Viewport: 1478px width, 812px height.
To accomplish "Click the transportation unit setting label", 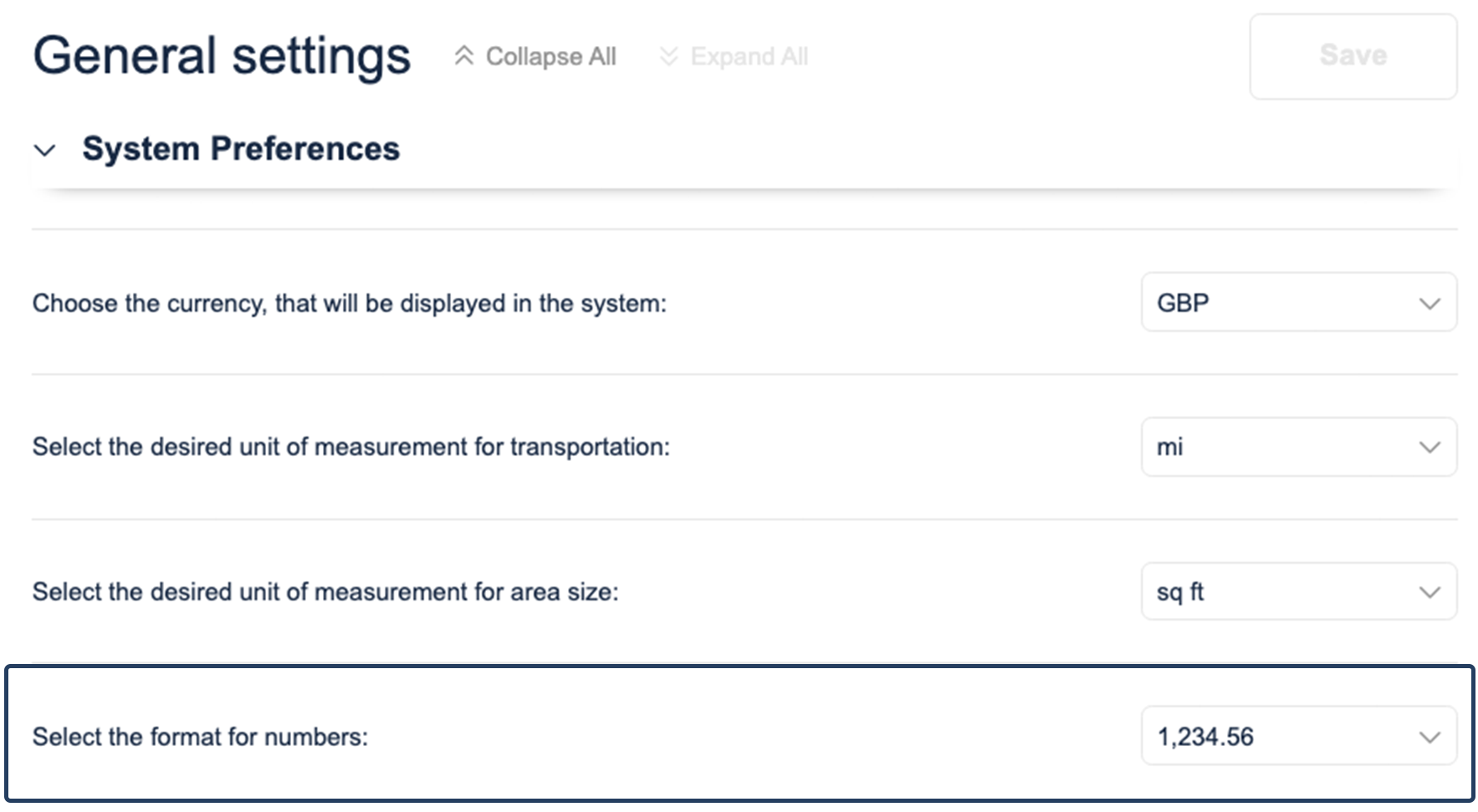I will pyautogui.click(x=350, y=447).
